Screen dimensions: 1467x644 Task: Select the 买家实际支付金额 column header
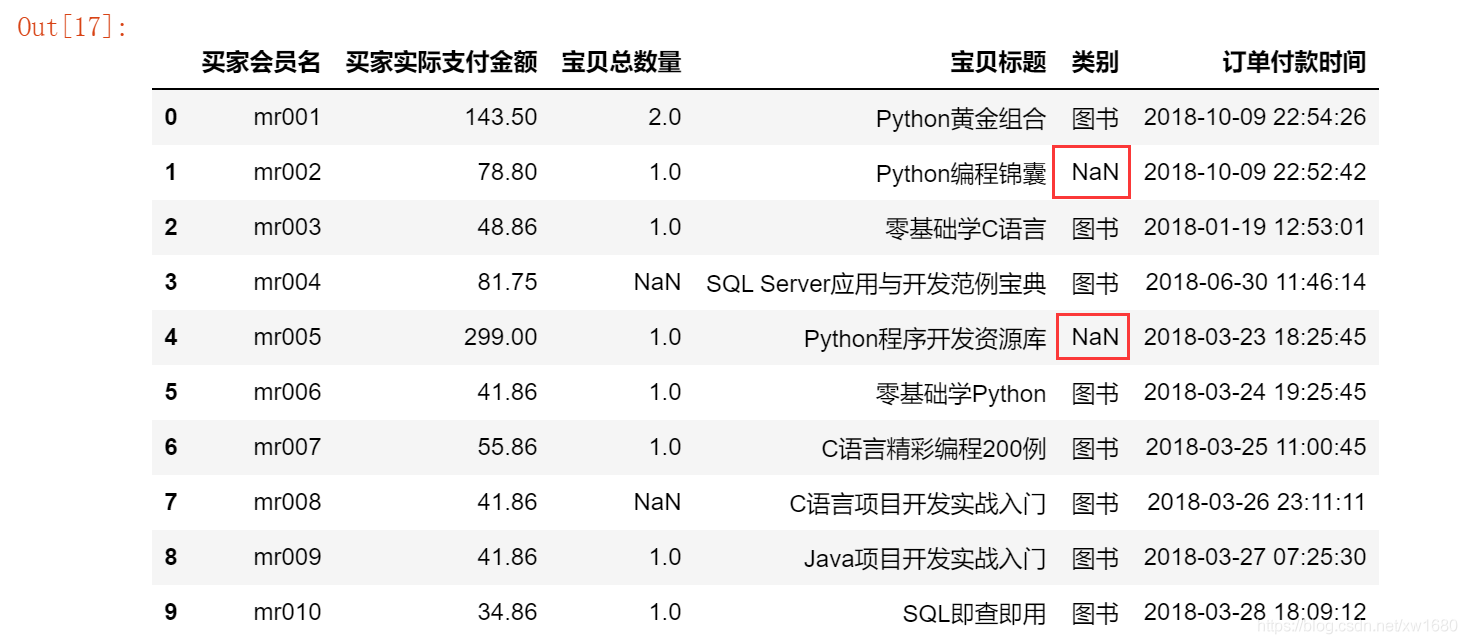pos(442,62)
